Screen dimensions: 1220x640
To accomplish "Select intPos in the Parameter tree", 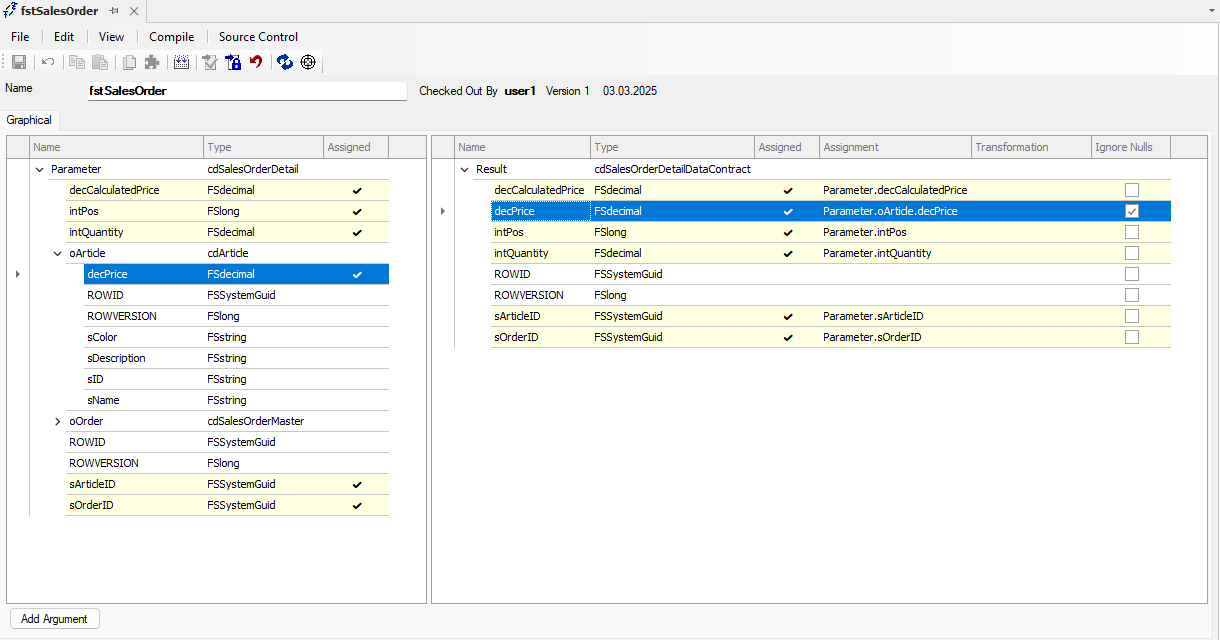I will 227,211.
